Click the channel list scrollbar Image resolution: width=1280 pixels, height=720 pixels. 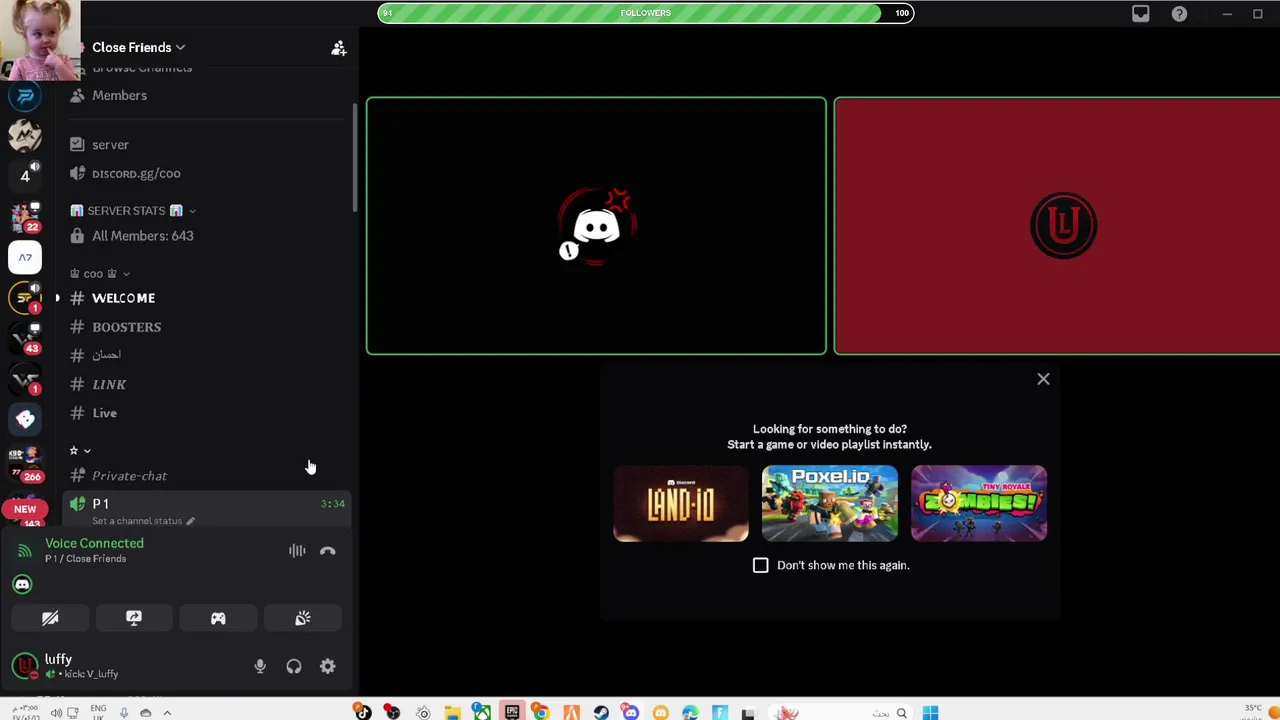(355, 158)
